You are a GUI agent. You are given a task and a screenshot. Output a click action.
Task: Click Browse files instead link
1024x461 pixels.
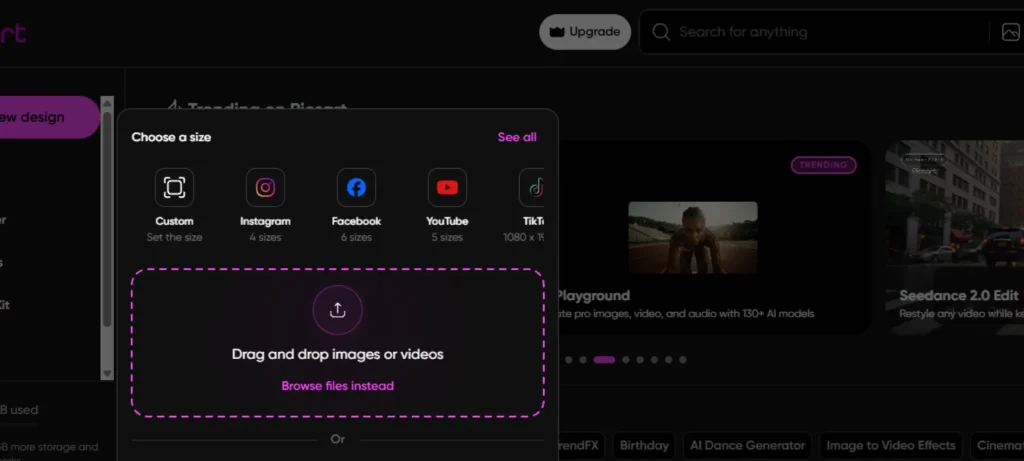tap(338, 386)
